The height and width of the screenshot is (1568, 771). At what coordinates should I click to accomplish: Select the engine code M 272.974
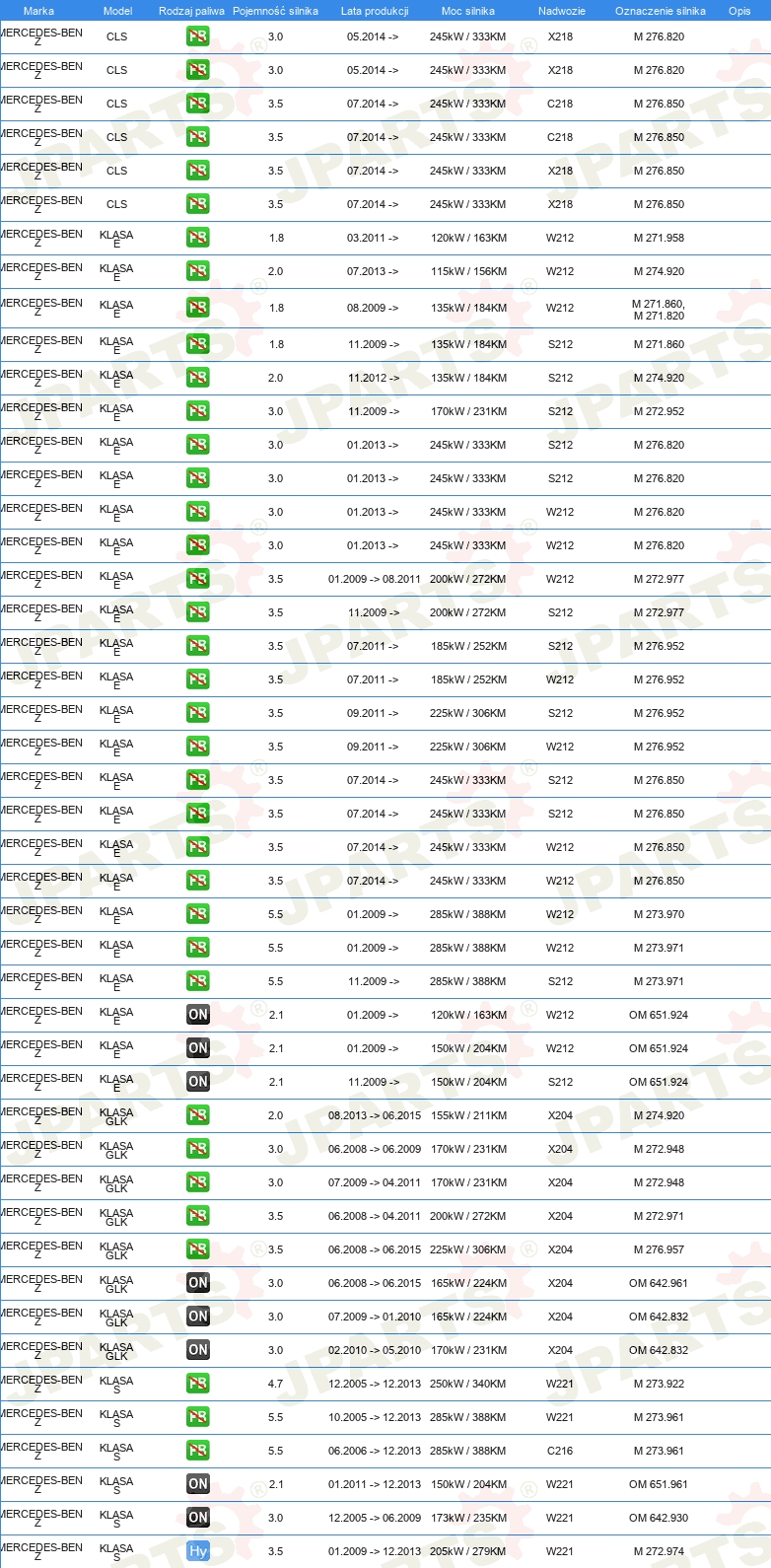click(659, 1551)
